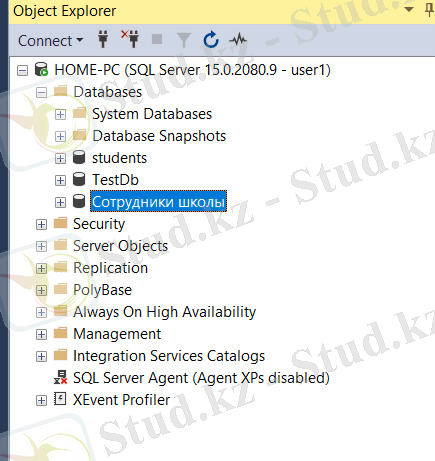
Task: Click the Always On High Availability folder icon
Action: (60, 311)
